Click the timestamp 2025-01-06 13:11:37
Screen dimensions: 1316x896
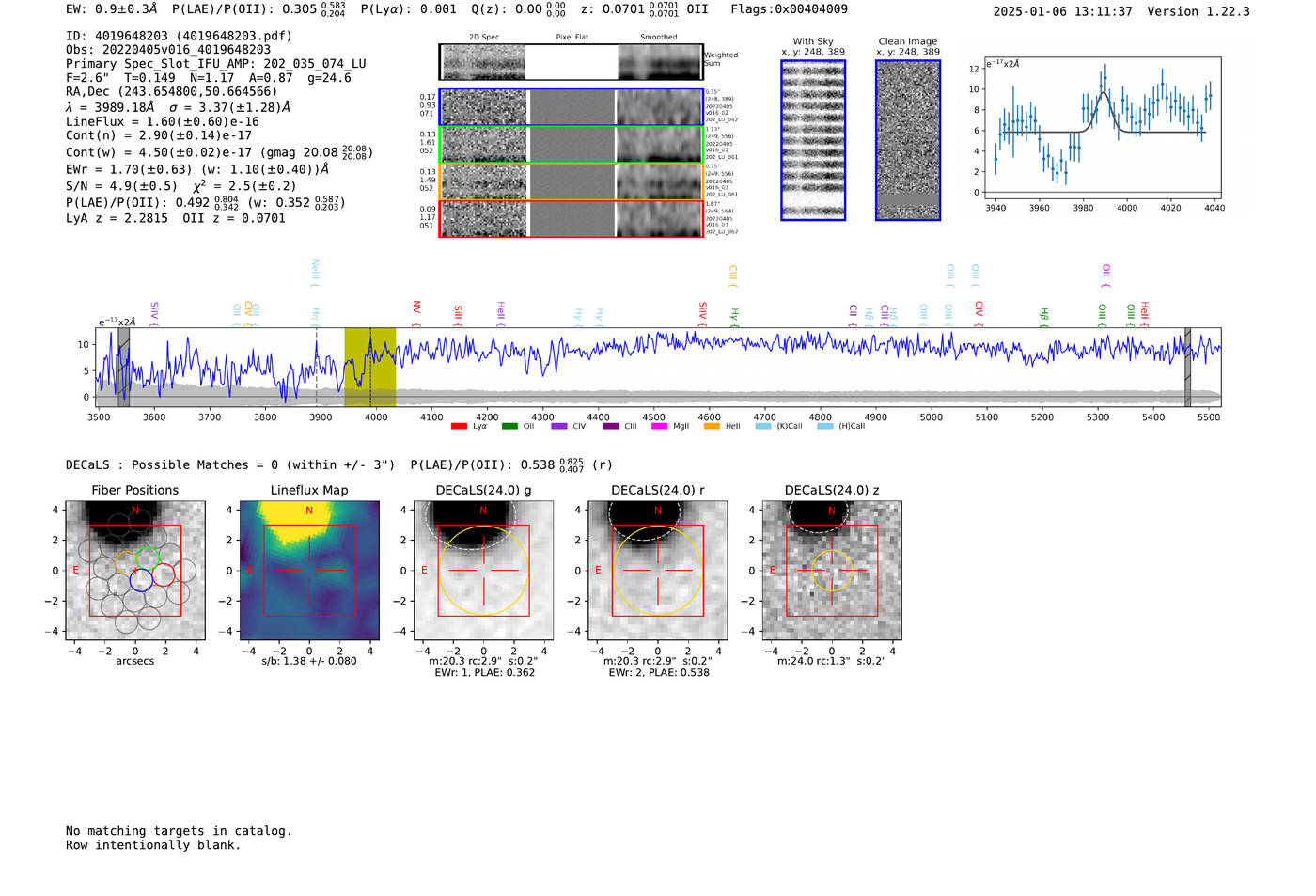click(1062, 11)
